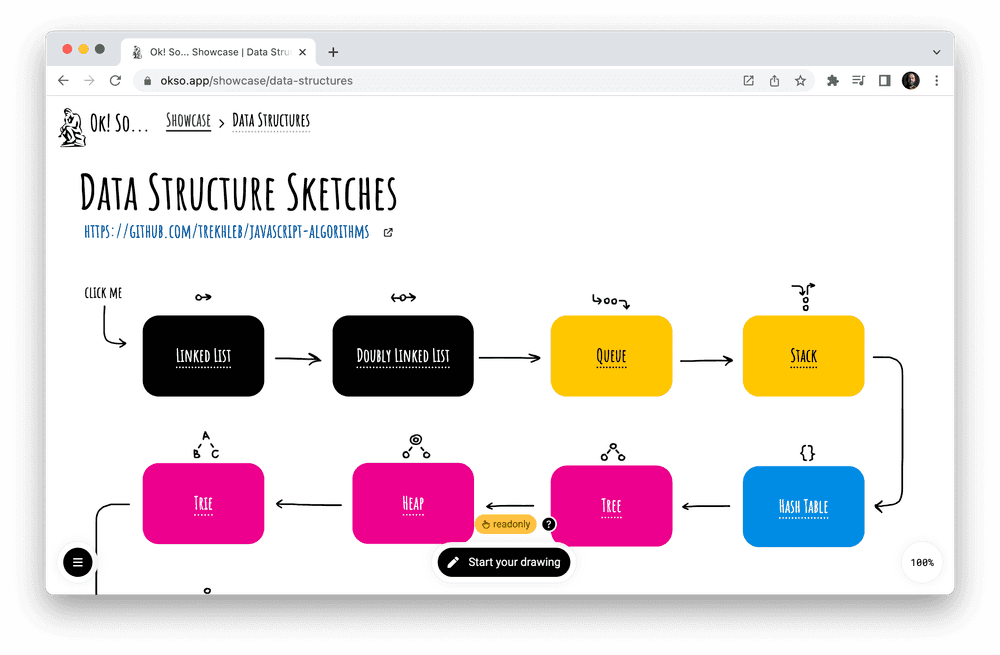Screen dimensions: 1000x655
Task: Open the javascript-algorithms GitHub link
Action: [225, 231]
